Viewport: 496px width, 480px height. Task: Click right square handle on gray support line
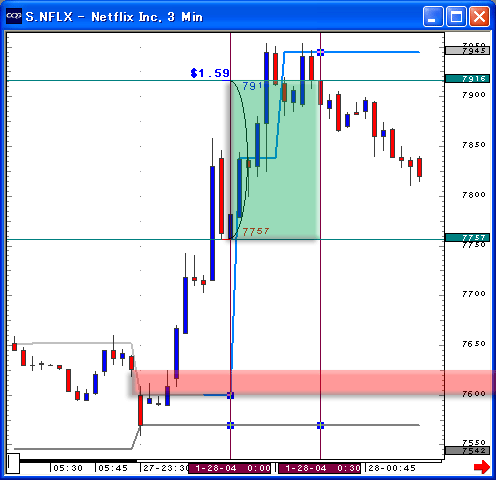(320, 425)
